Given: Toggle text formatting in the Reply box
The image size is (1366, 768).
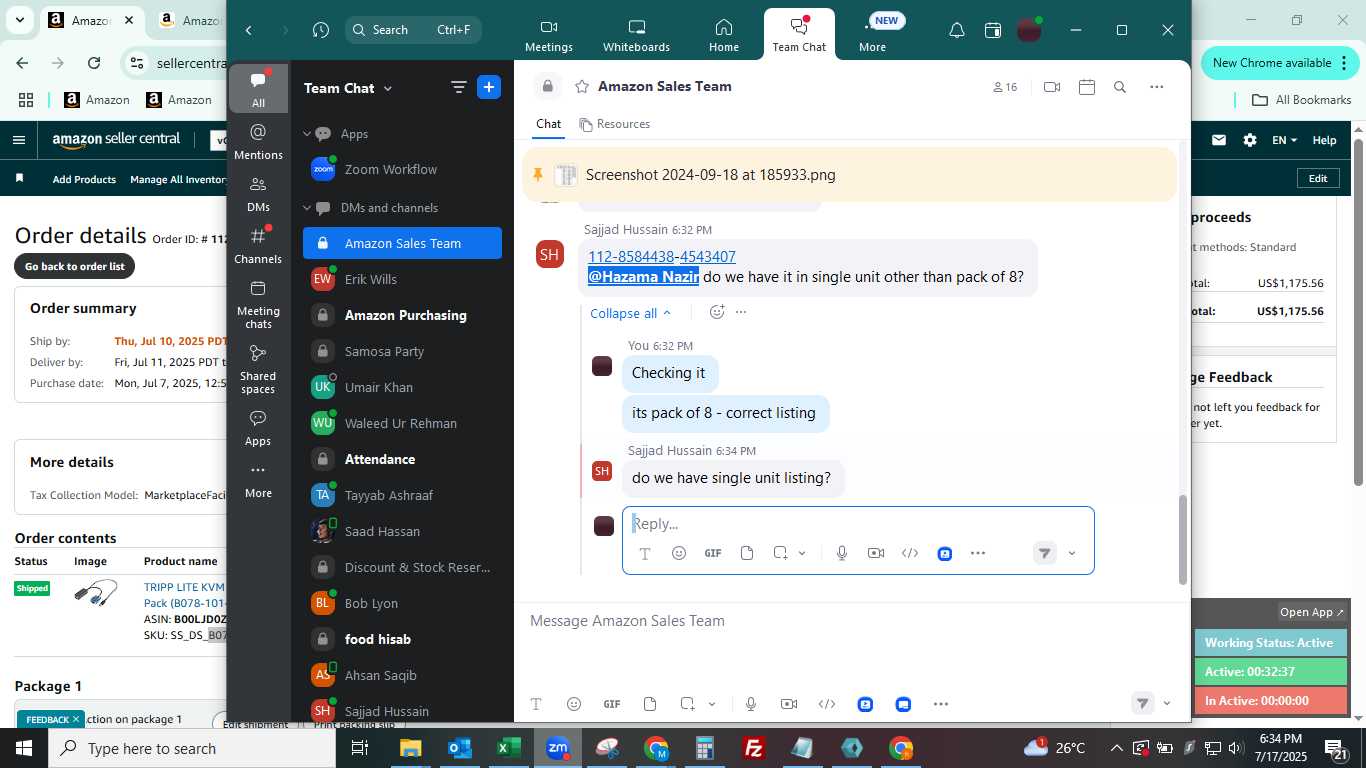Looking at the screenshot, I should tap(645, 553).
